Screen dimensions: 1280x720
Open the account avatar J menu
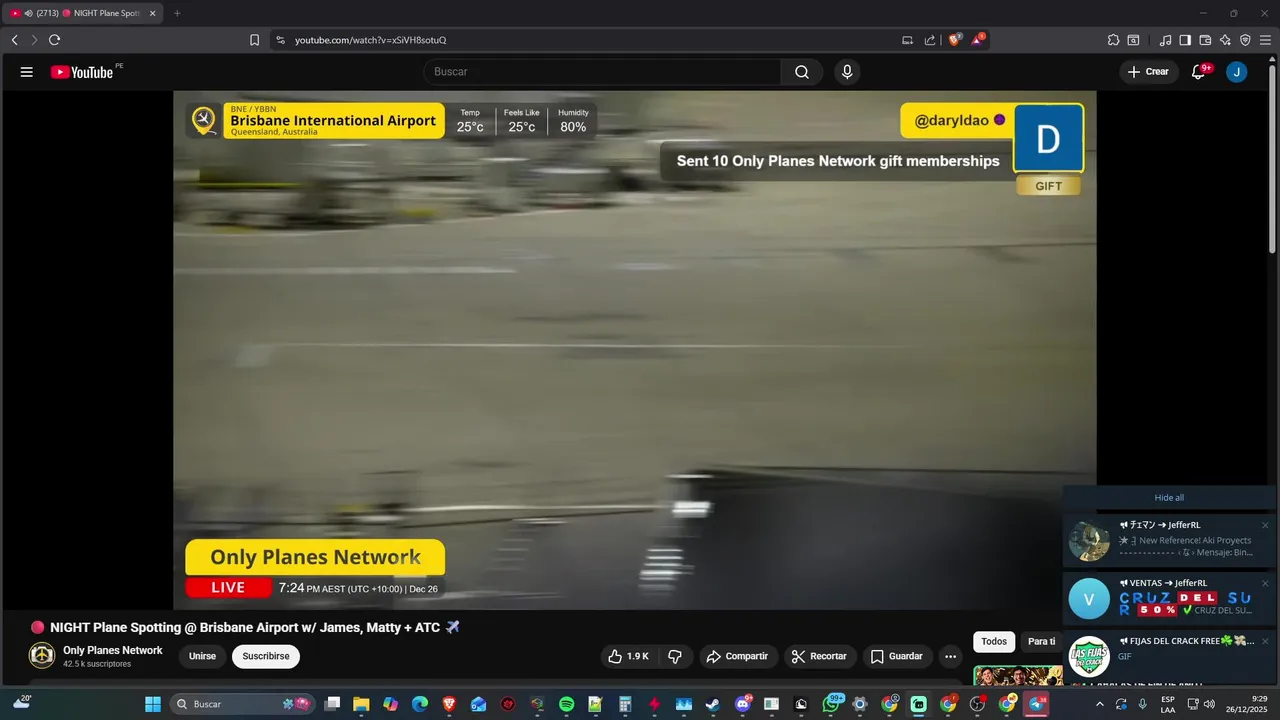click(x=1236, y=72)
